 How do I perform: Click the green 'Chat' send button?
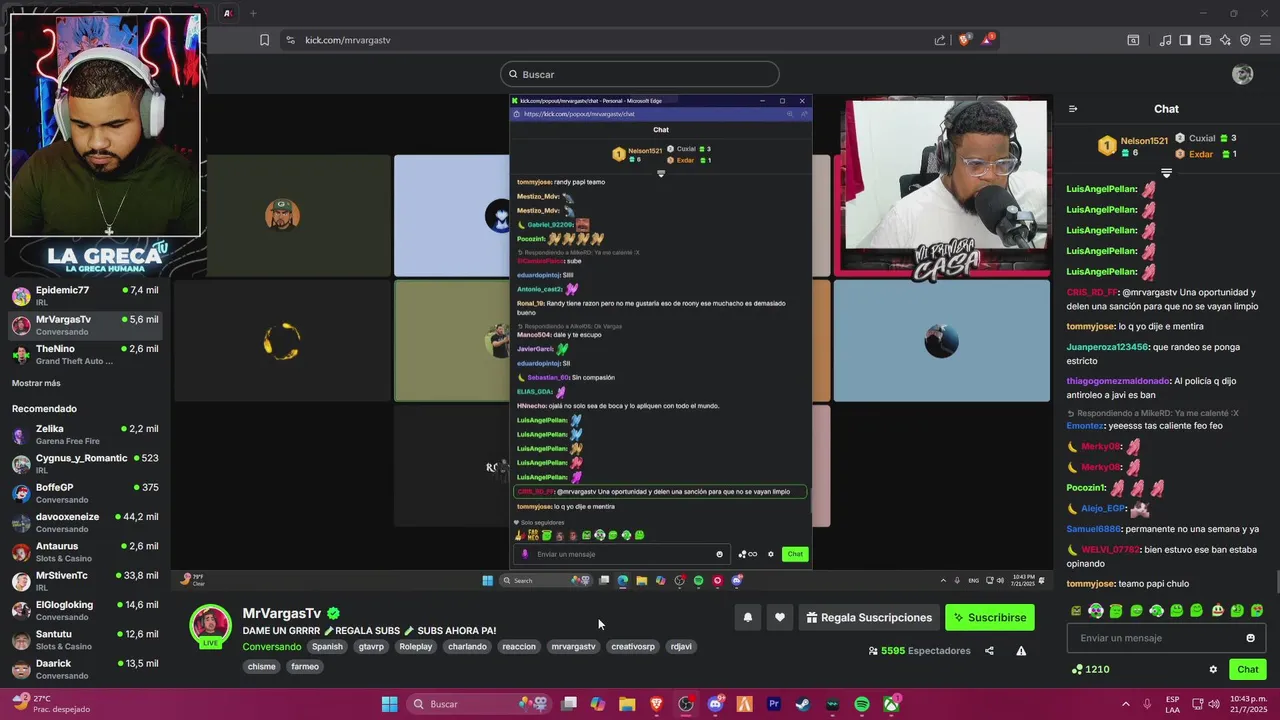pyautogui.click(x=1248, y=670)
